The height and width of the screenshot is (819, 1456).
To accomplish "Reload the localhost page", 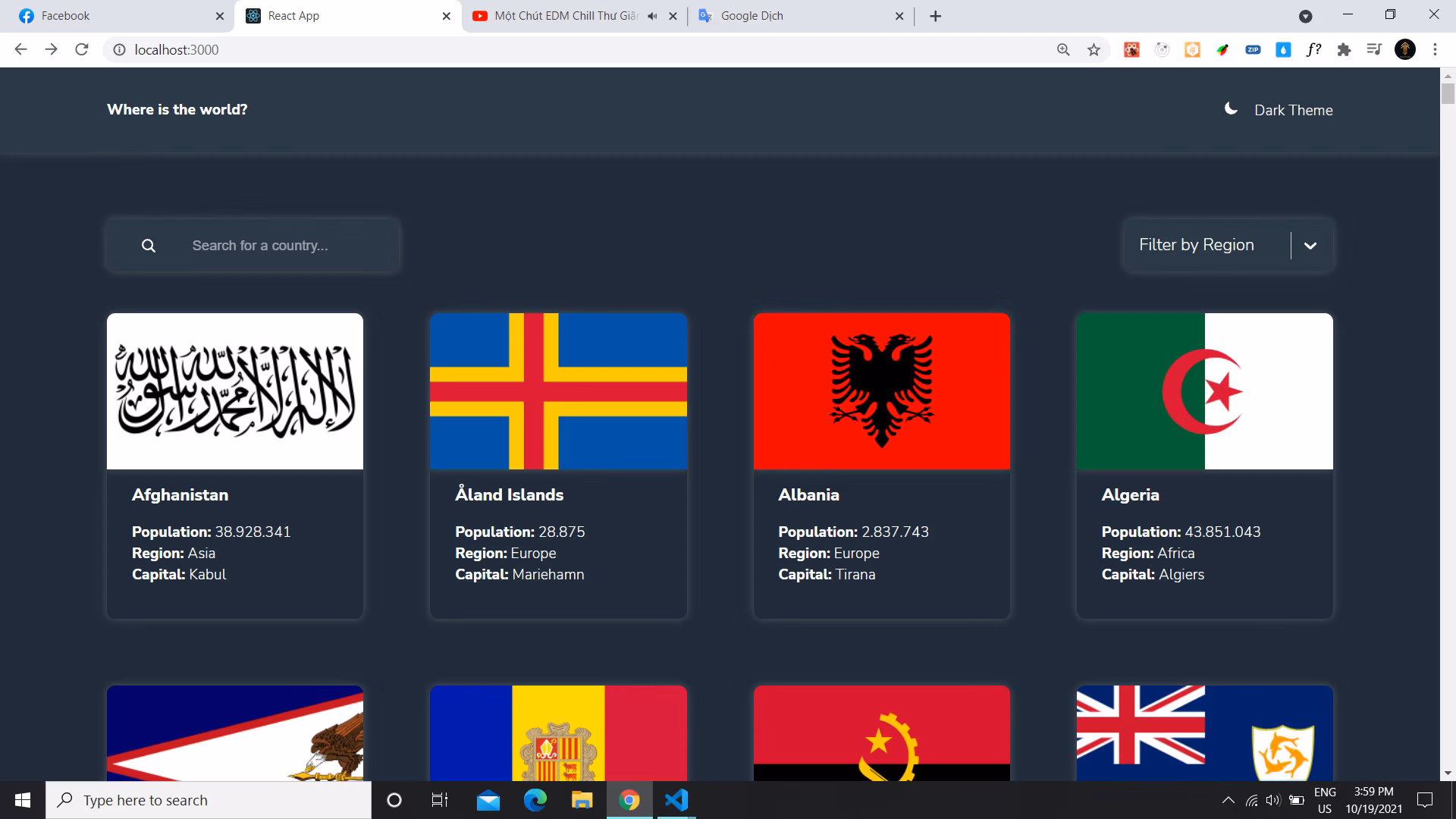I will pos(82,49).
